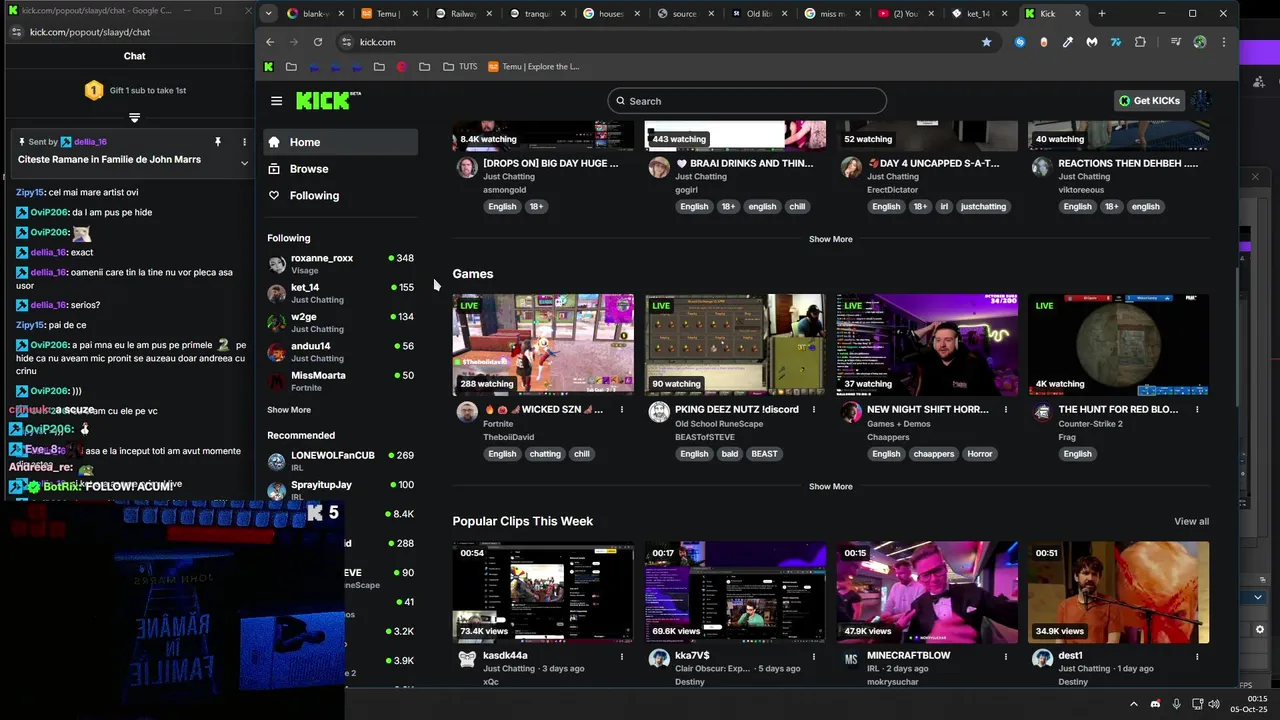The width and height of the screenshot is (1280, 720).
Task: Click the anduu14 channel avatar
Action: [276, 352]
